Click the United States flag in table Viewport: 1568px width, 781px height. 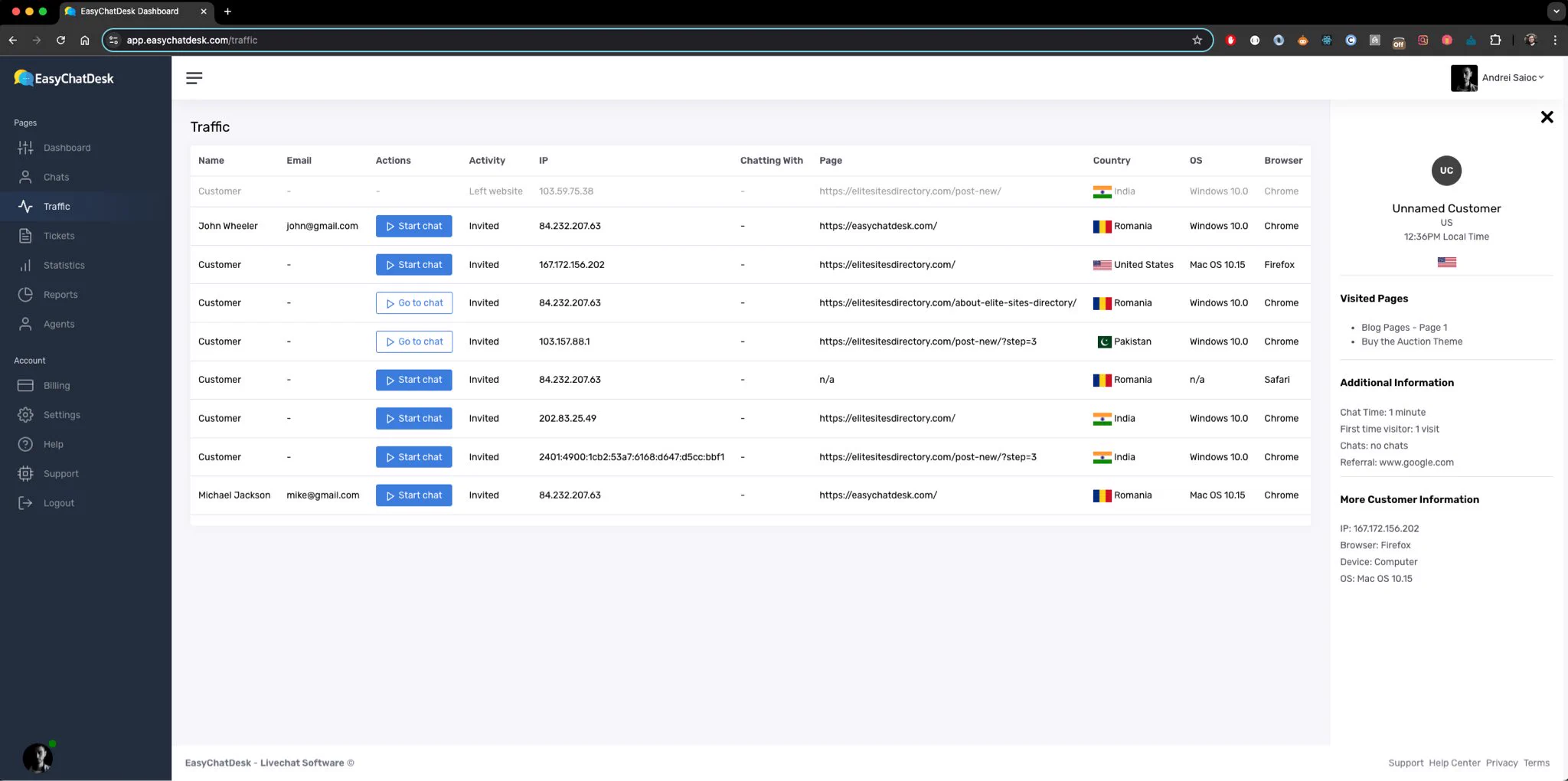[1102, 265]
